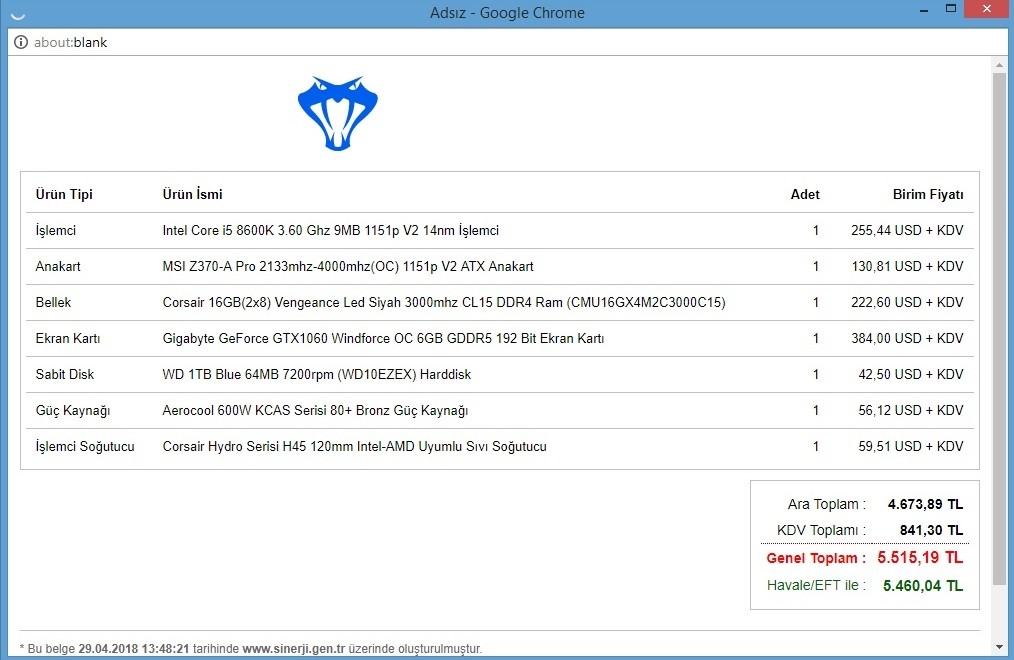Click the 'Sabit Disk' product type cell

[65, 374]
